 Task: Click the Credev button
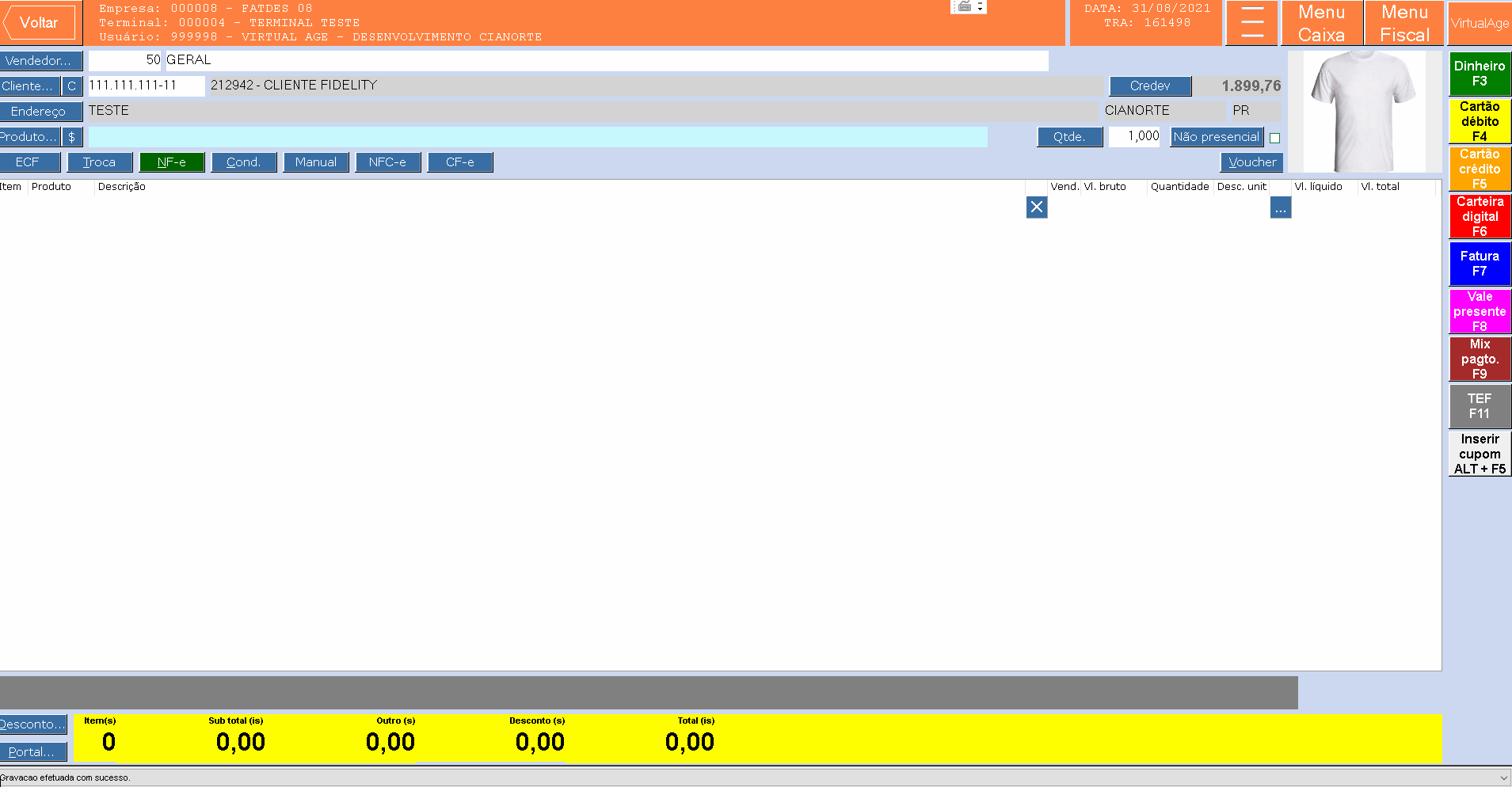tap(1150, 86)
